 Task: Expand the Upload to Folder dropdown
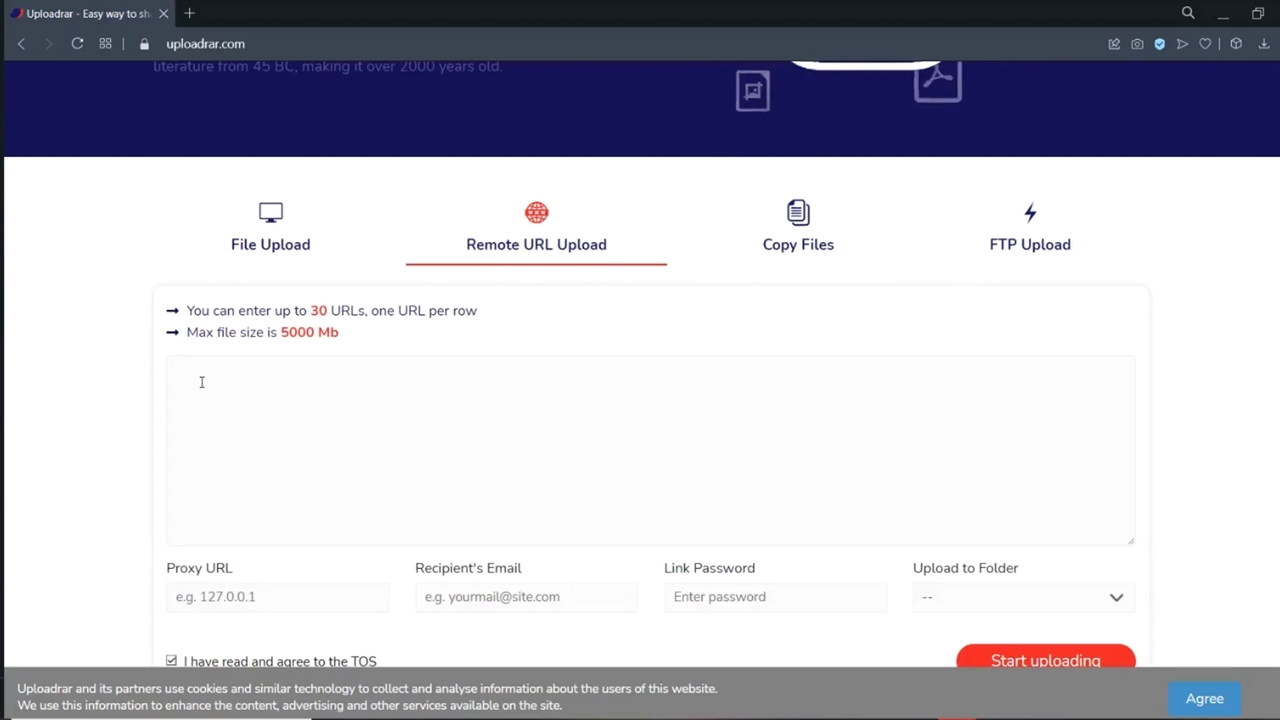(1021, 597)
